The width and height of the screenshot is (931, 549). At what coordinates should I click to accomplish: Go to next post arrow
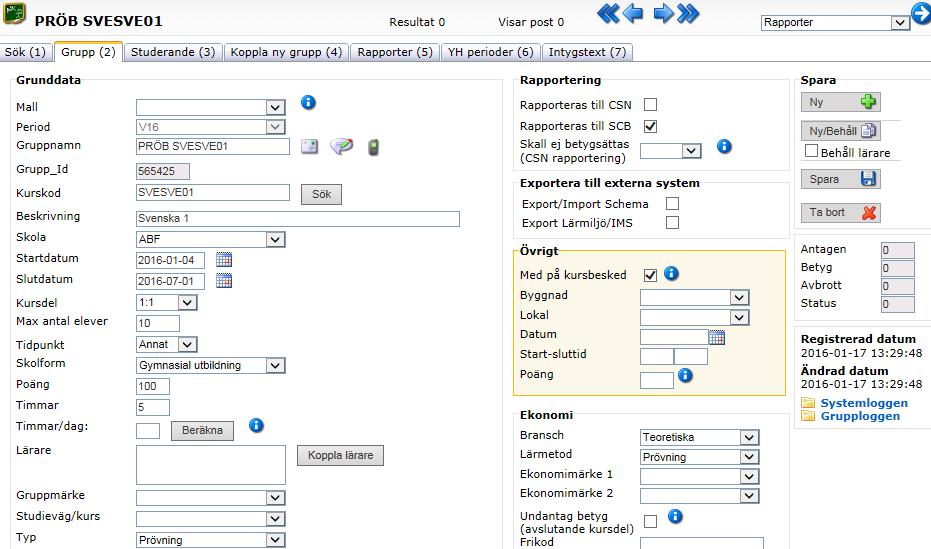(663, 13)
